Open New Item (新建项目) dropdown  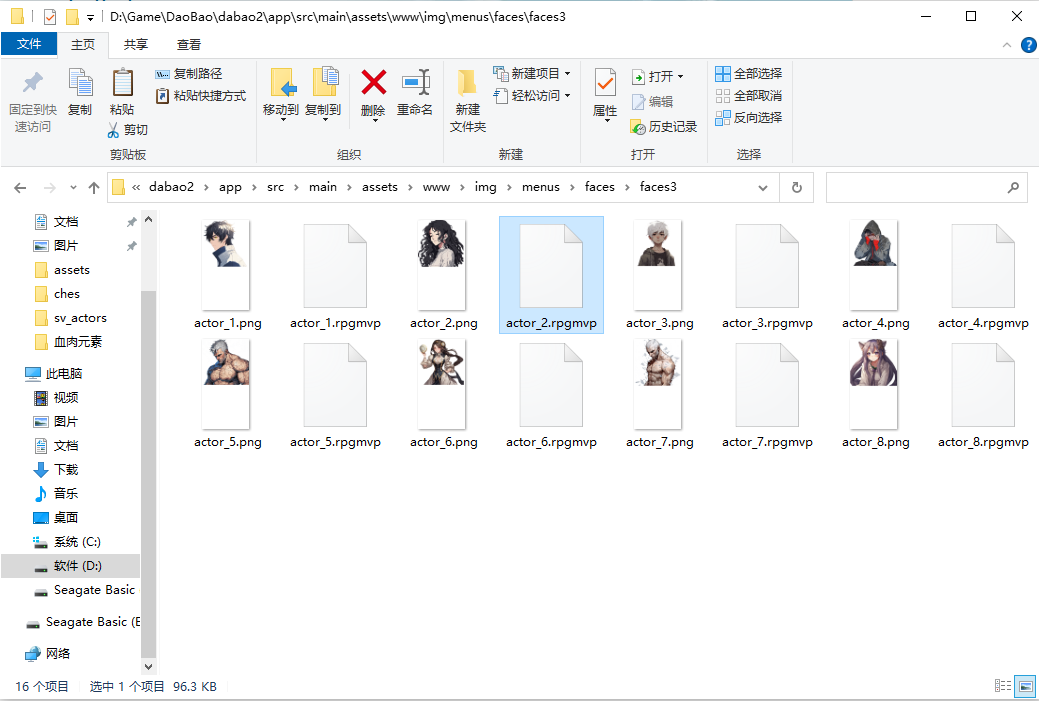532,74
